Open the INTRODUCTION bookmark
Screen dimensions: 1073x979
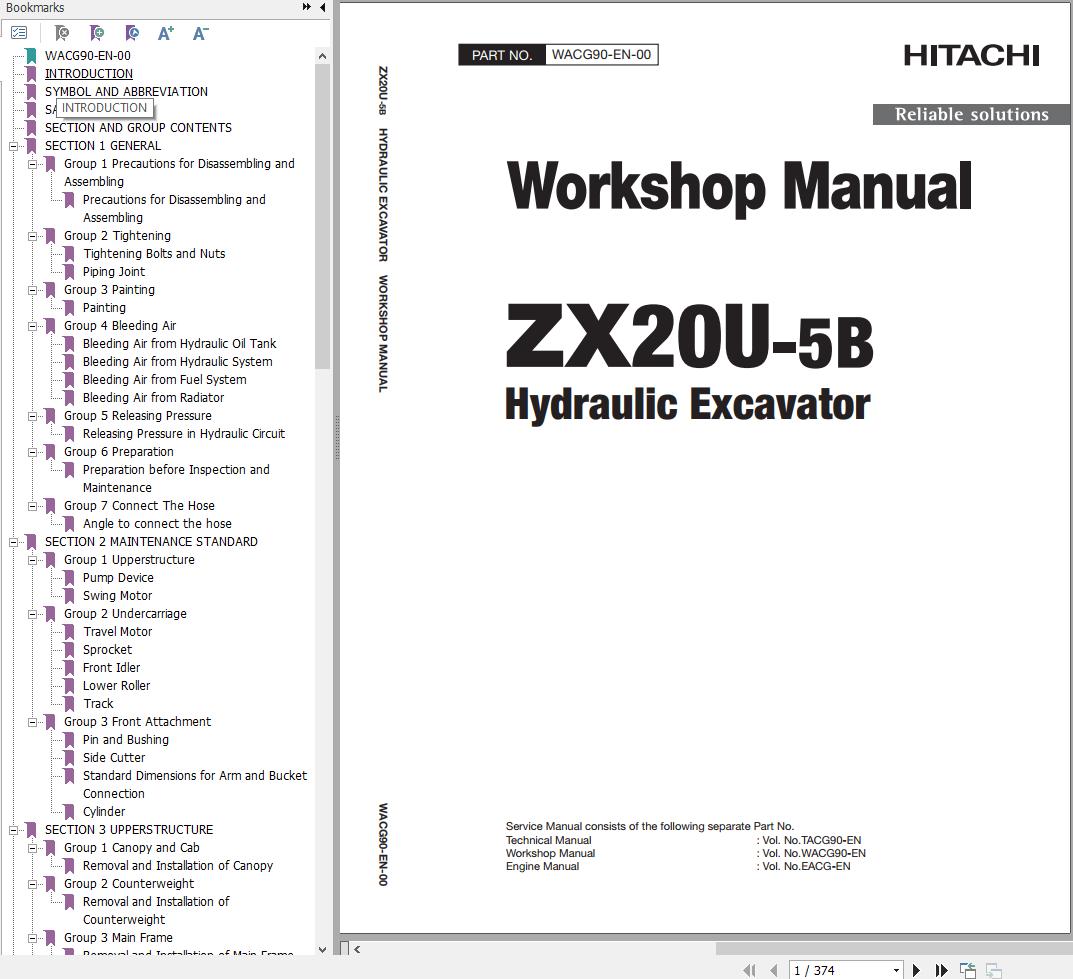[89, 73]
